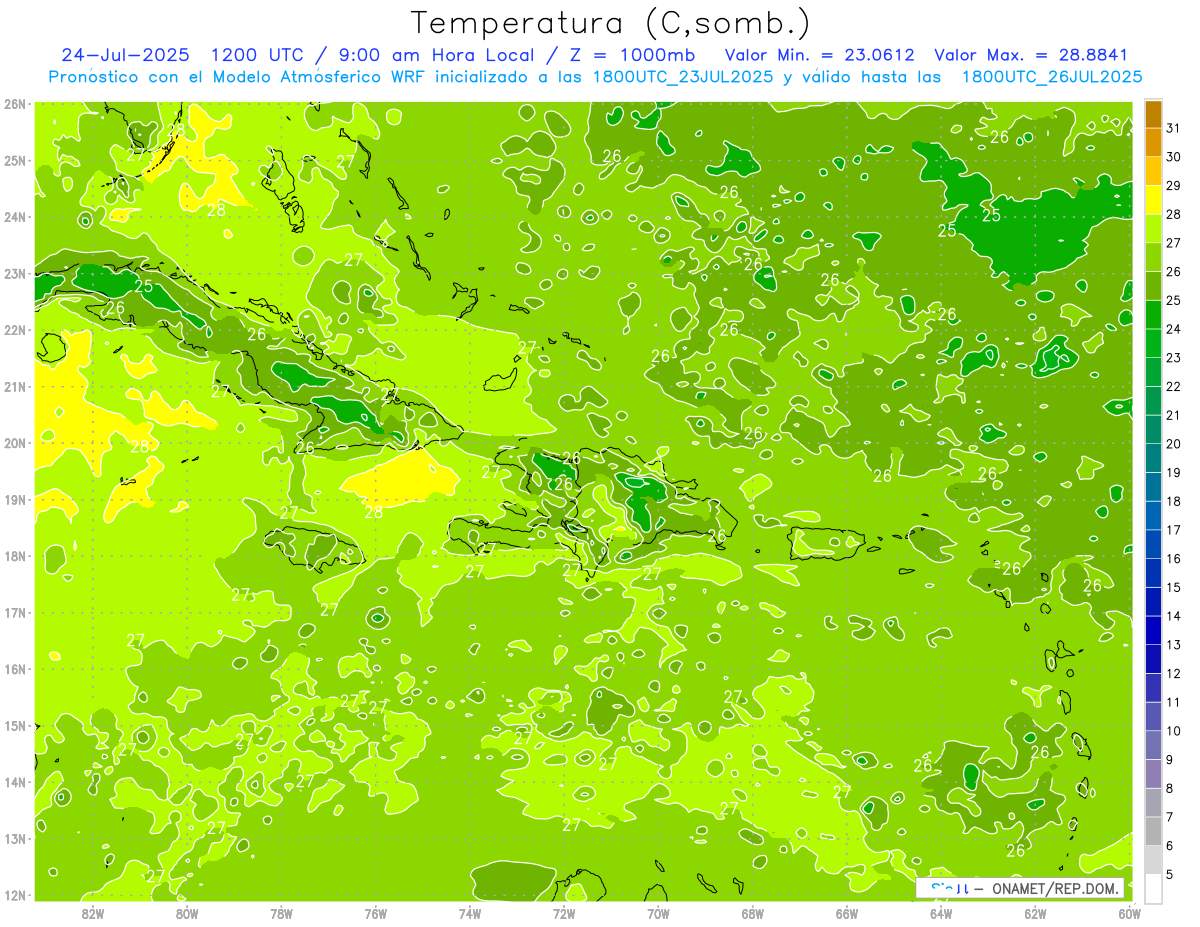The height and width of the screenshot is (927, 1200).
Task: Click the longitude label 78W
Action: (281, 912)
